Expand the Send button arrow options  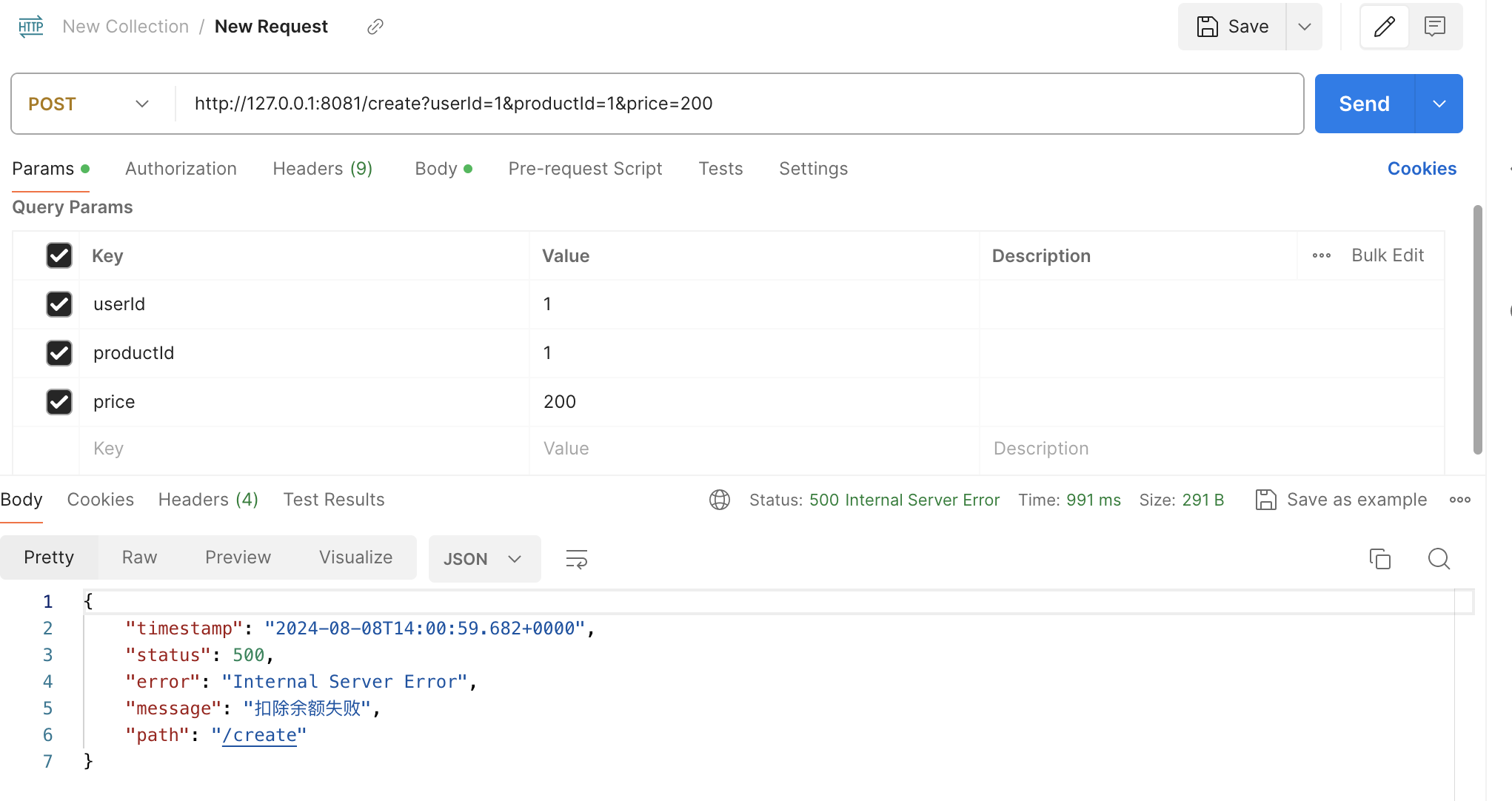[x=1439, y=104]
